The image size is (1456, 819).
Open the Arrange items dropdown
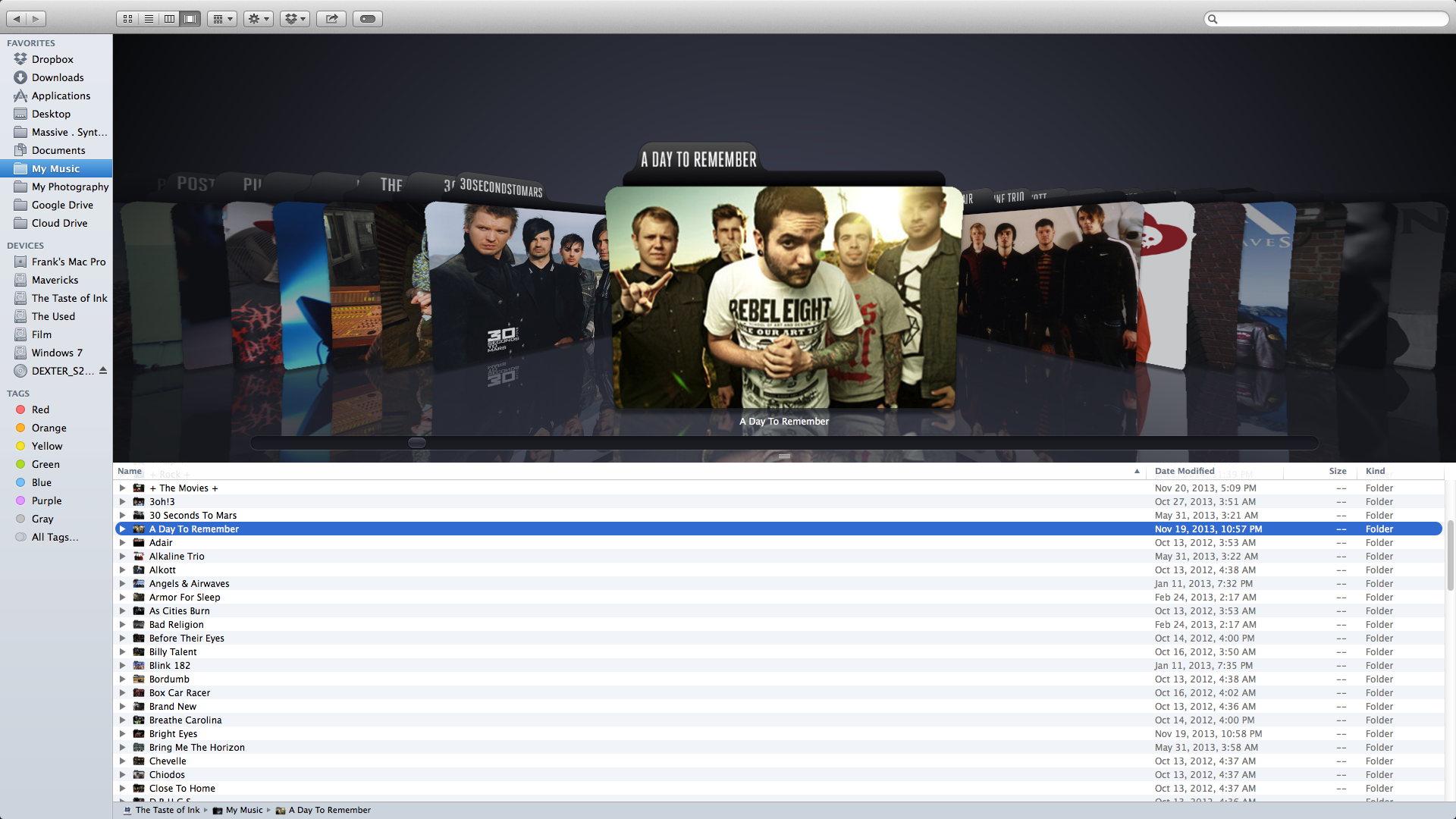[x=222, y=19]
